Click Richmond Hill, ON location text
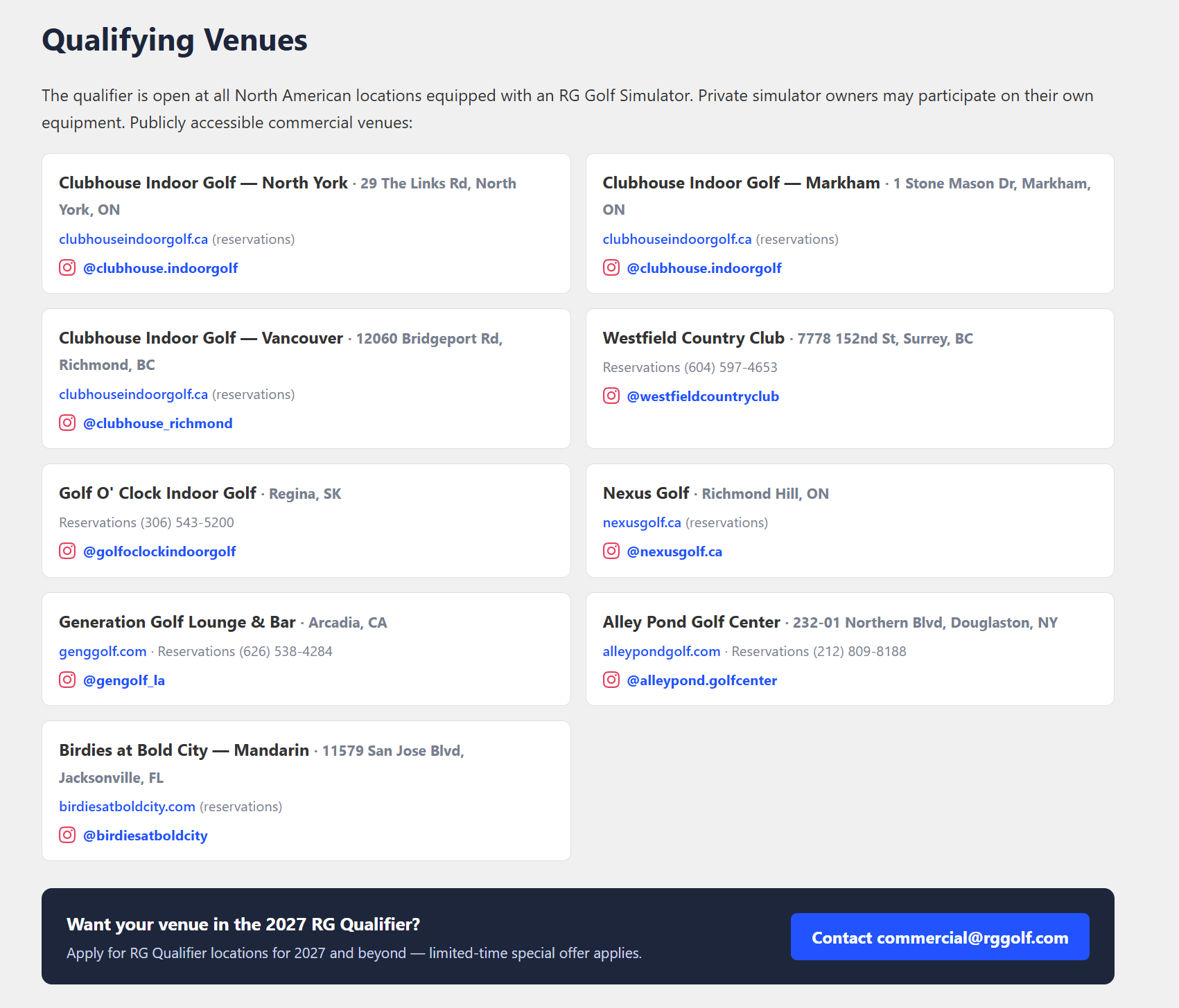Image resolution: width=1179 pixels, height=1008 pixels. [765, 494]
